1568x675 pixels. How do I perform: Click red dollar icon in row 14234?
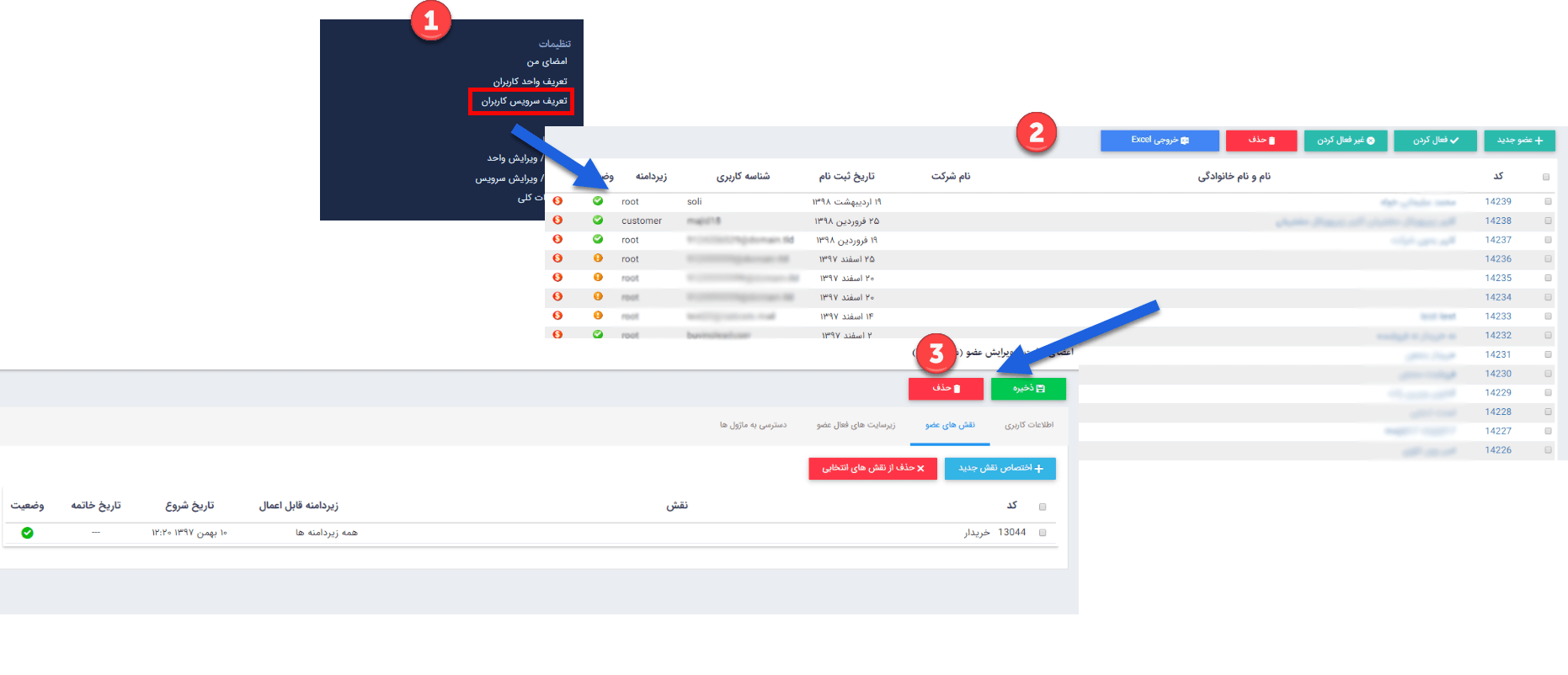tap(557, 296)
